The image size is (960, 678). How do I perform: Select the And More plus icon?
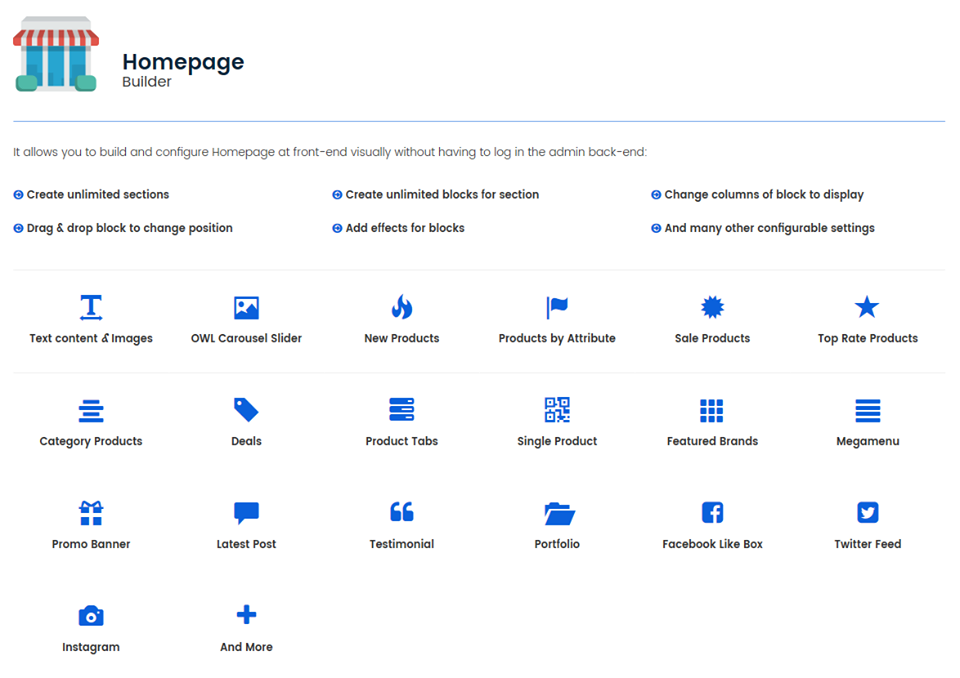(246, 614)
